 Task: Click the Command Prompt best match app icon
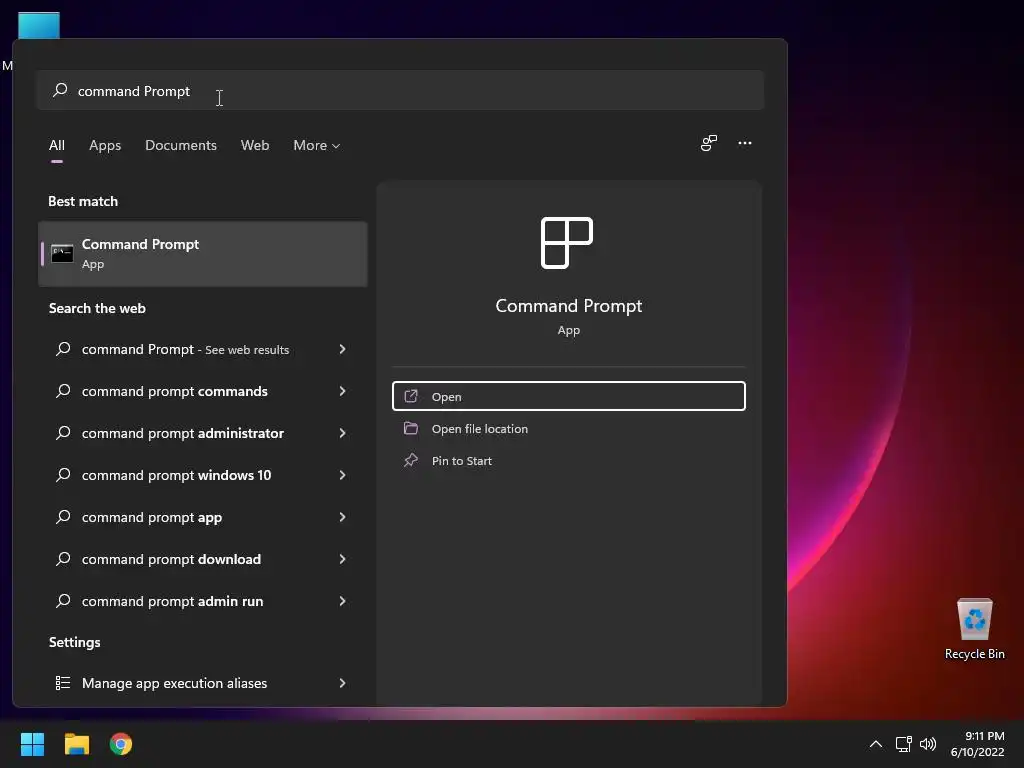click(x=62, y=253)
